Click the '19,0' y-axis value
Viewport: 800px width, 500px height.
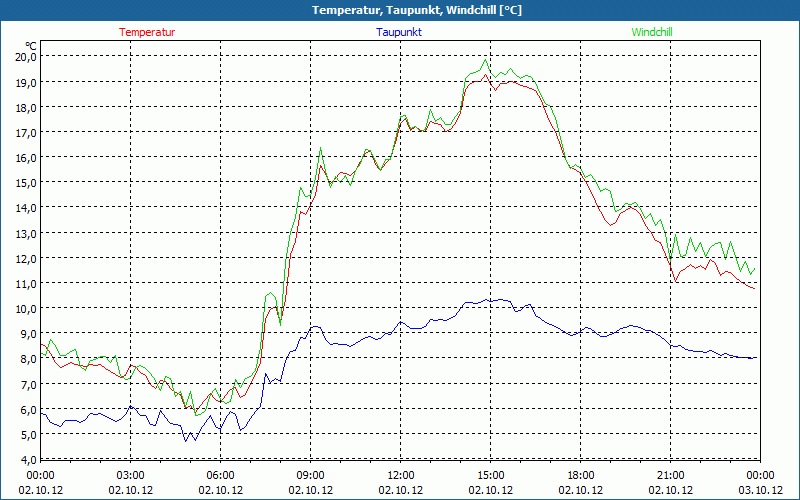click(26, 82)
